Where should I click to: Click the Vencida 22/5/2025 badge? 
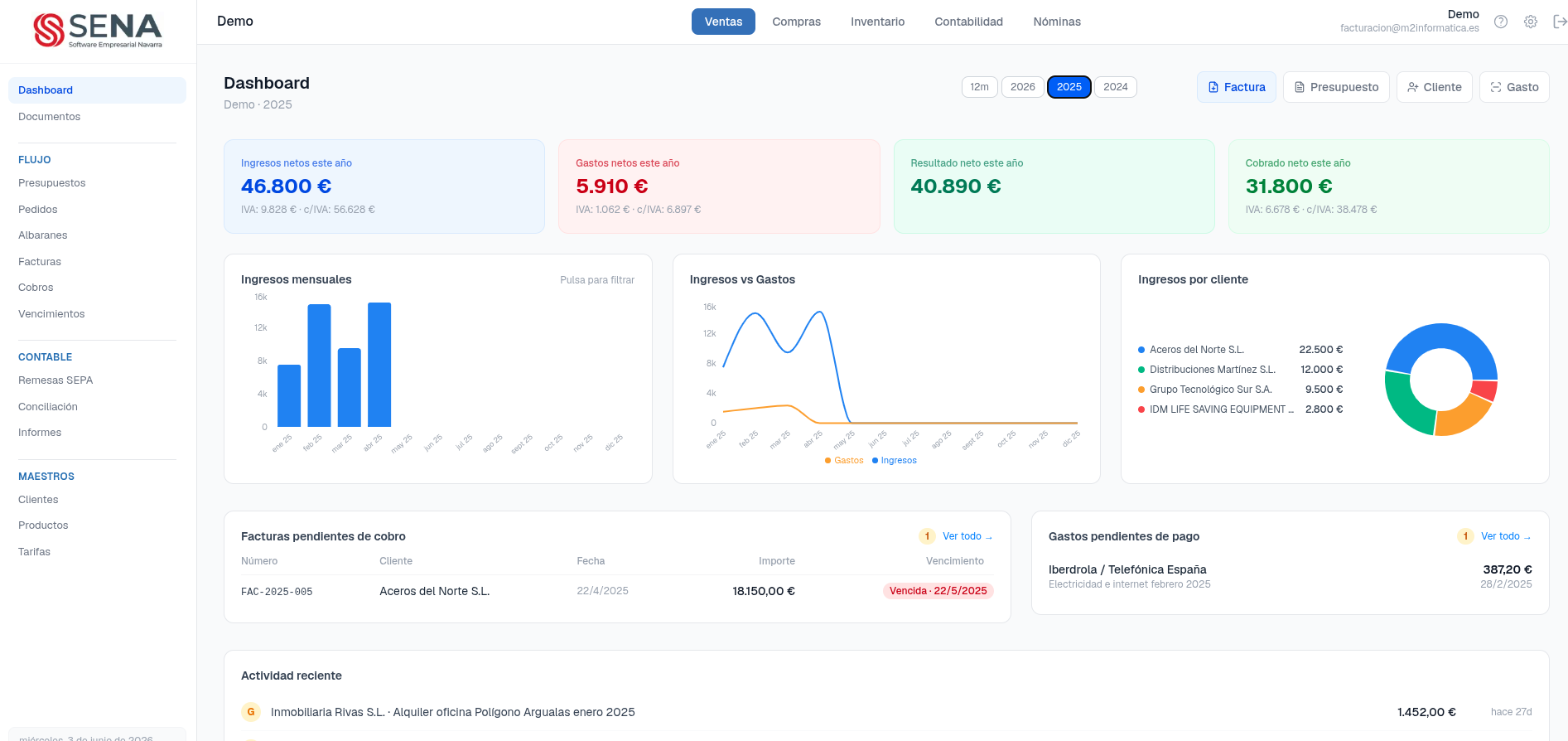(938, 591)
